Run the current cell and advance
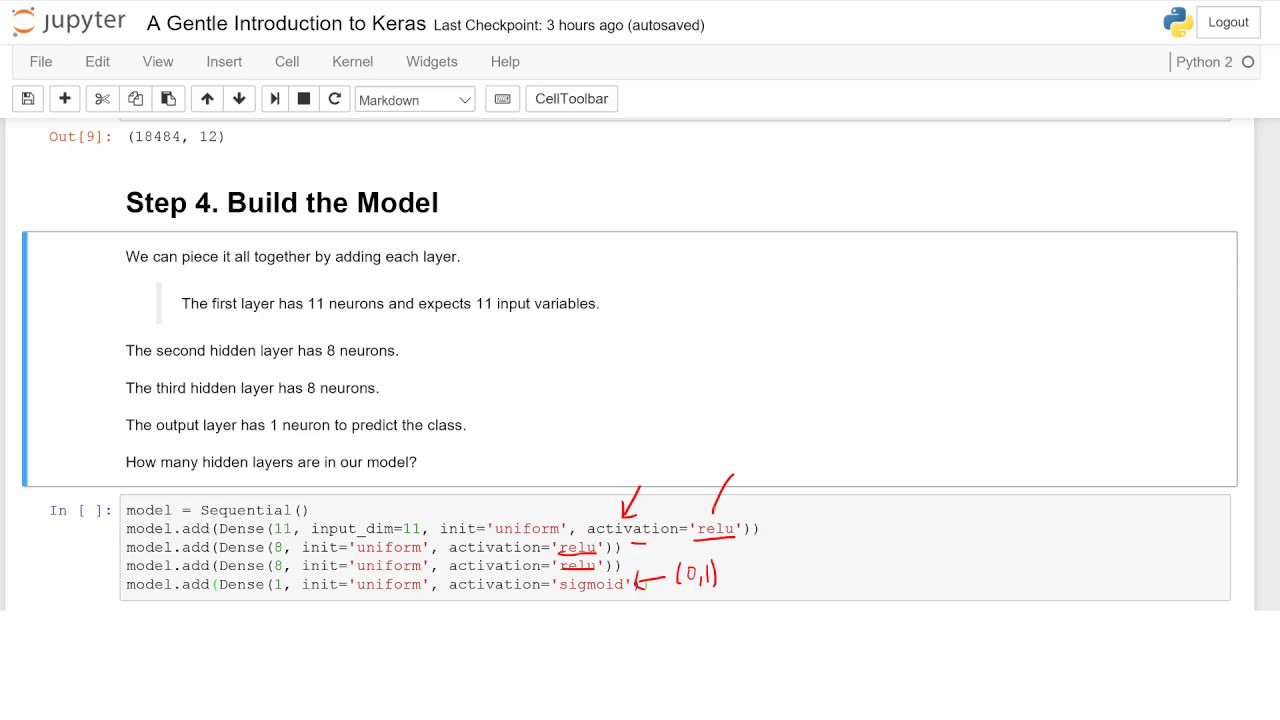 [x=274, y=99]
